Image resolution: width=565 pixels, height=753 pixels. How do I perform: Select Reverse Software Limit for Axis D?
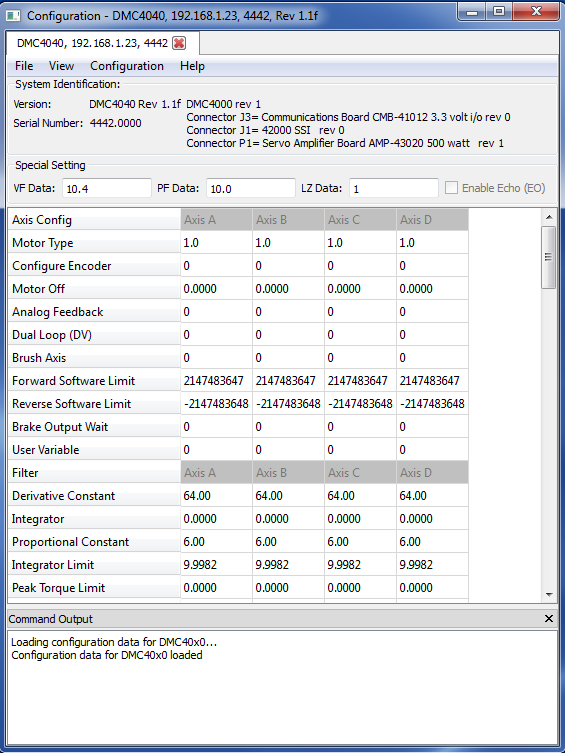click(x=433, y=404)
